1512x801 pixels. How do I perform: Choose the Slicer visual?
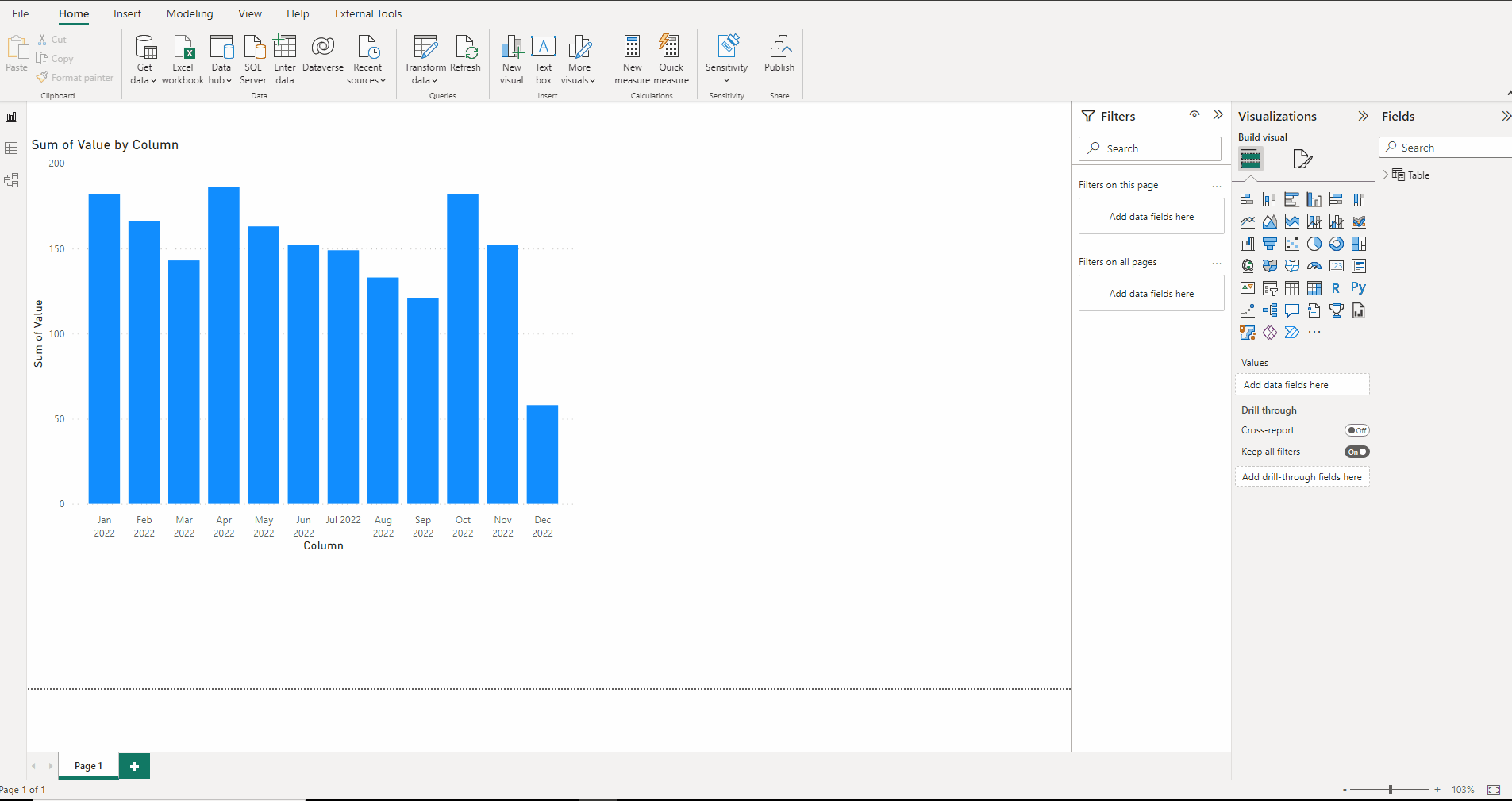1270,288
